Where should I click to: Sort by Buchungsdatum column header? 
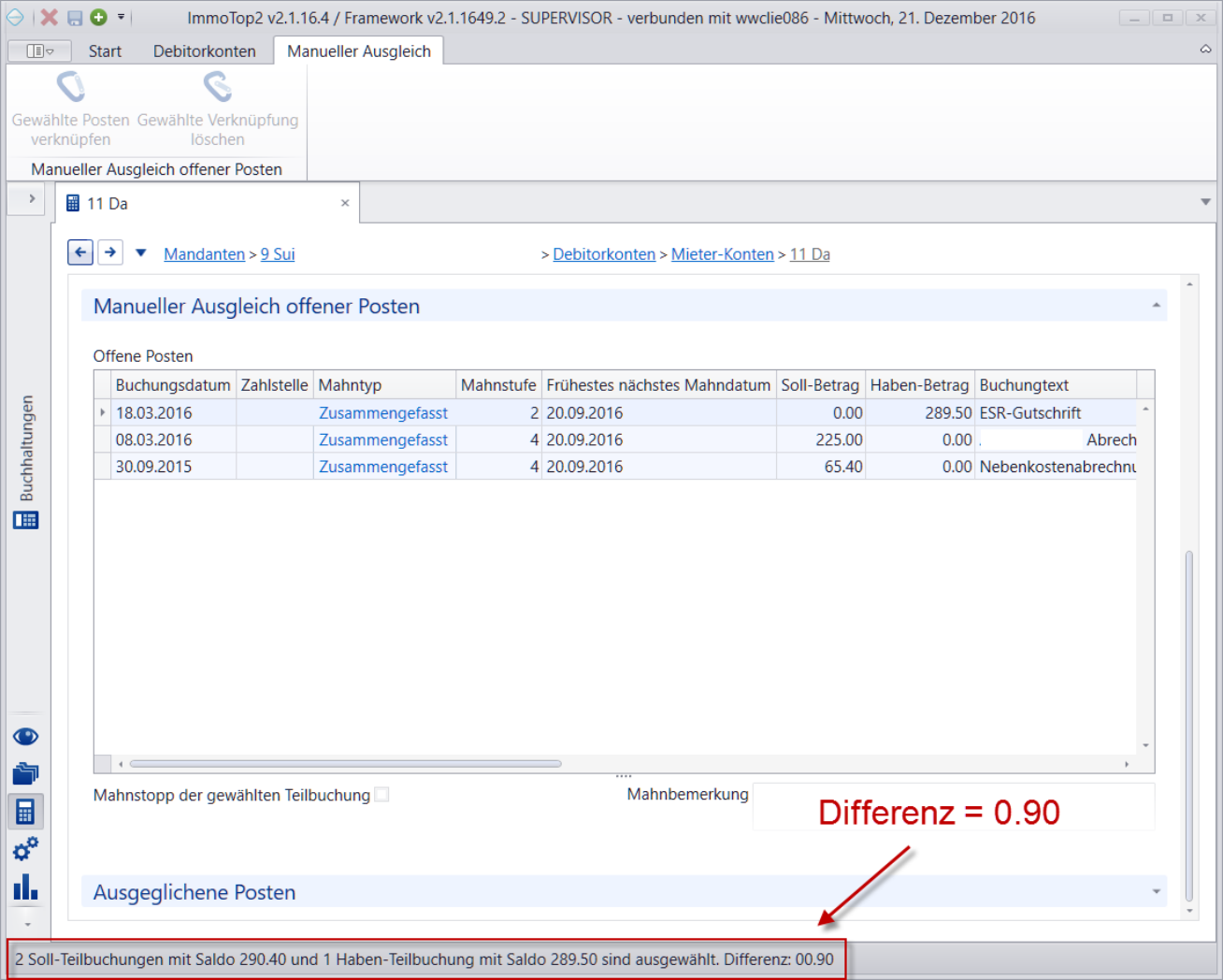[173, 385]
